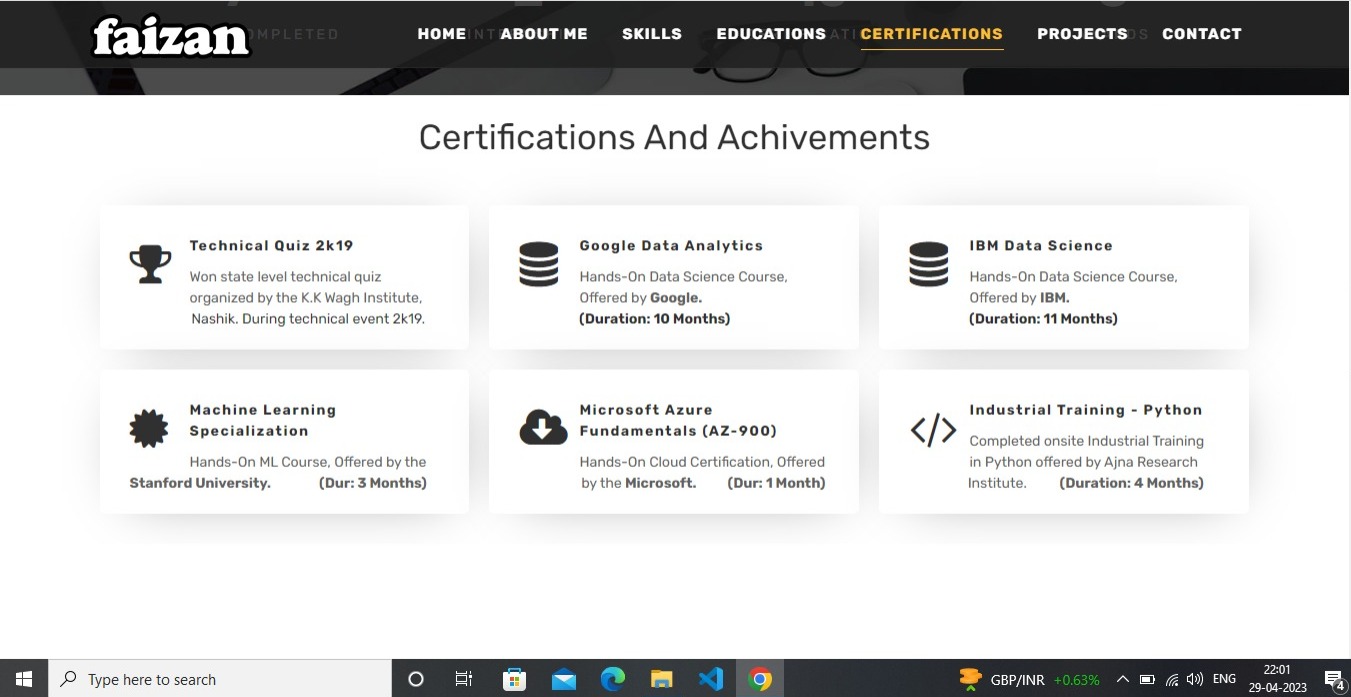Switch to the PROJECTS section
The width and height of the screenshot is (1351, 697).
1083,33
